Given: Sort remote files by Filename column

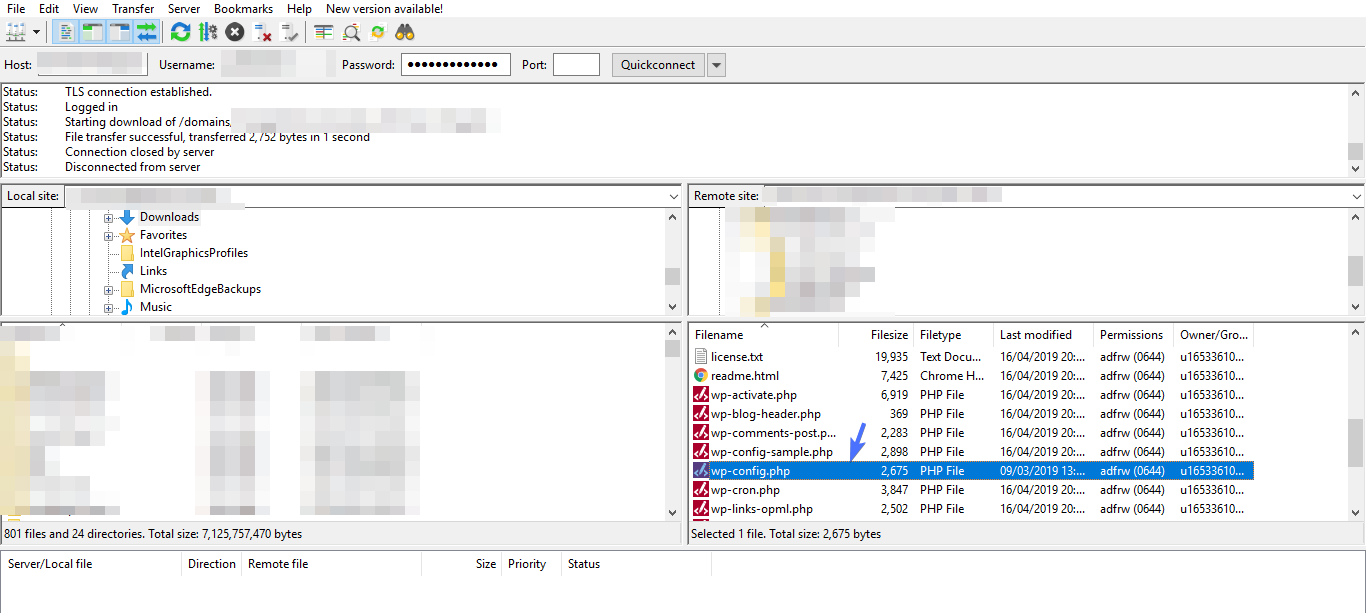Looking at the screenshot, I should tap(766, 335).
